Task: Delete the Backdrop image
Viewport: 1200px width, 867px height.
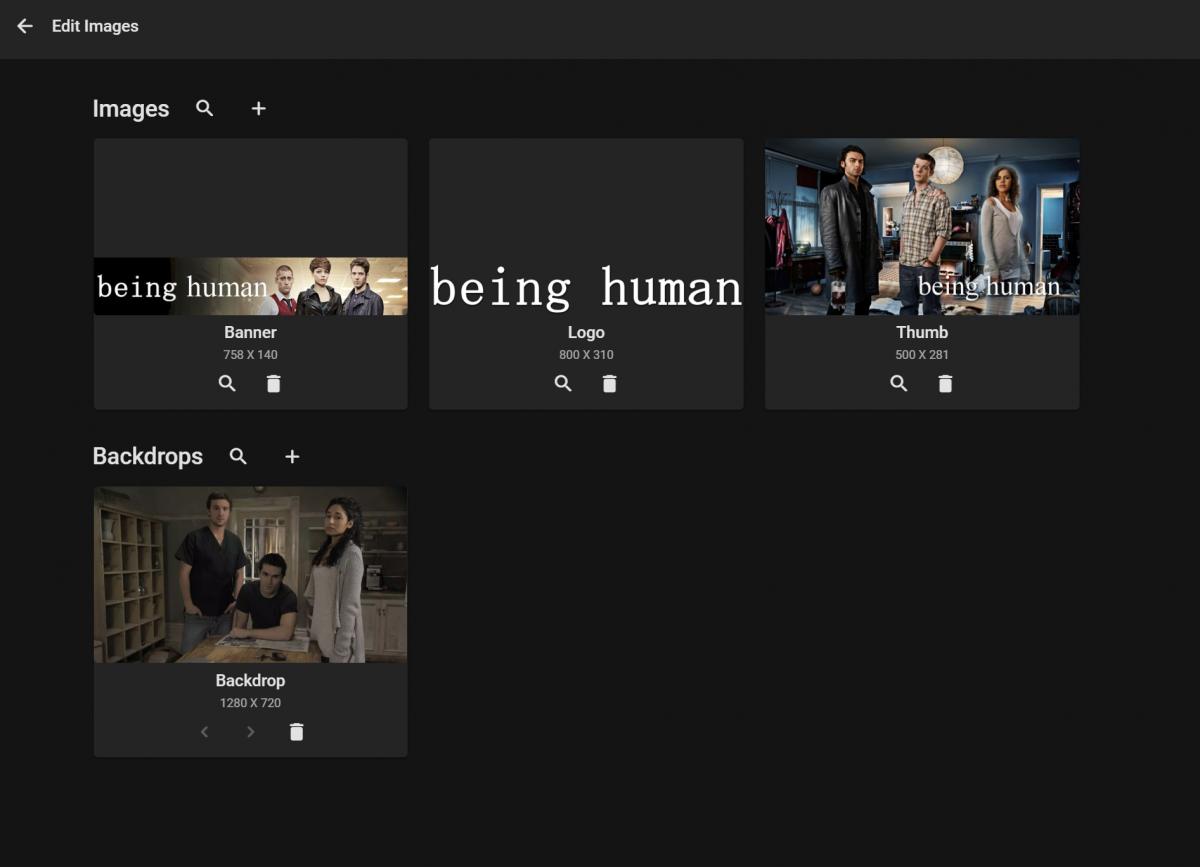Action: coord(296,732)
